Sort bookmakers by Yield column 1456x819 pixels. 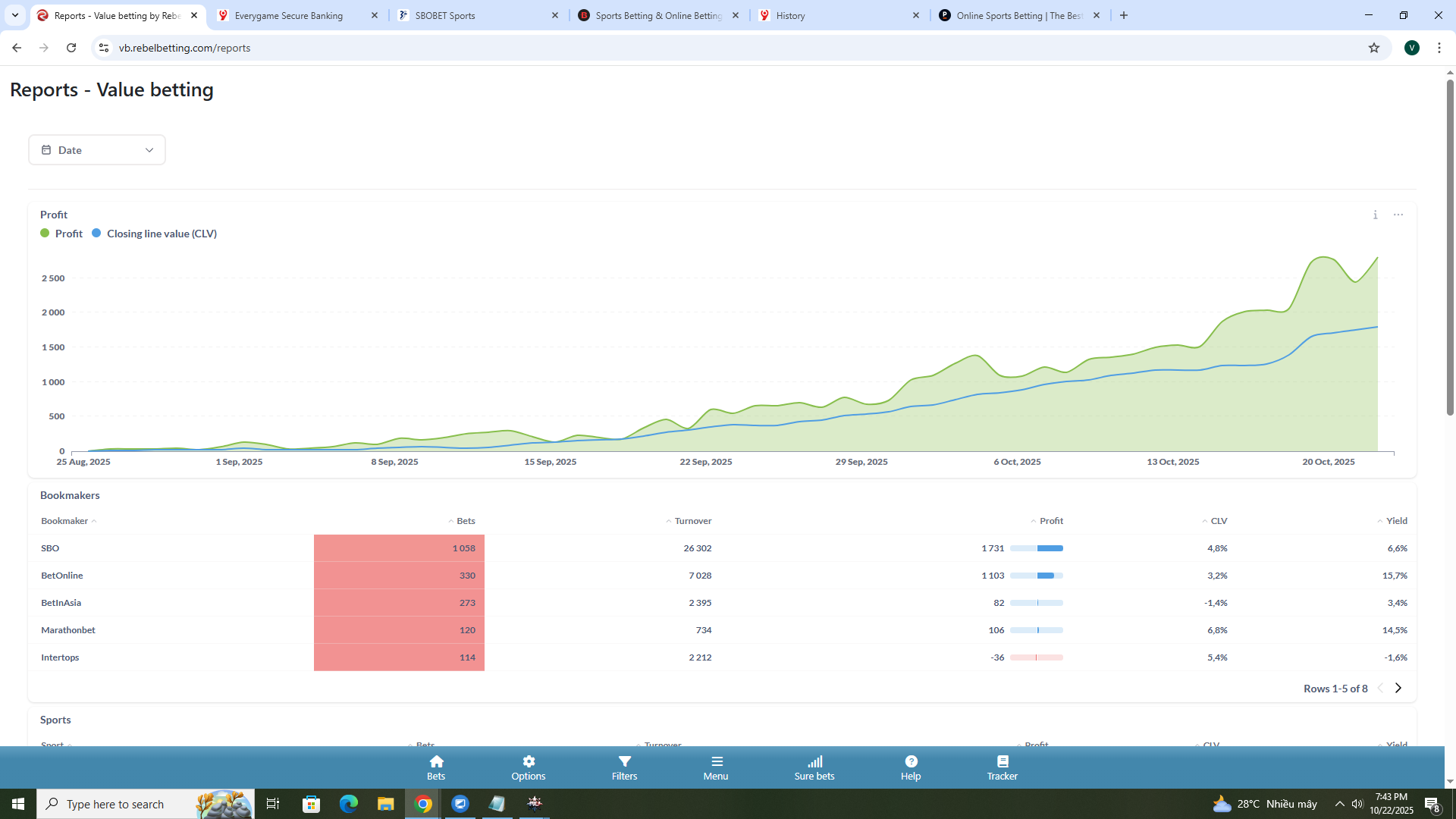(1395, 521)
